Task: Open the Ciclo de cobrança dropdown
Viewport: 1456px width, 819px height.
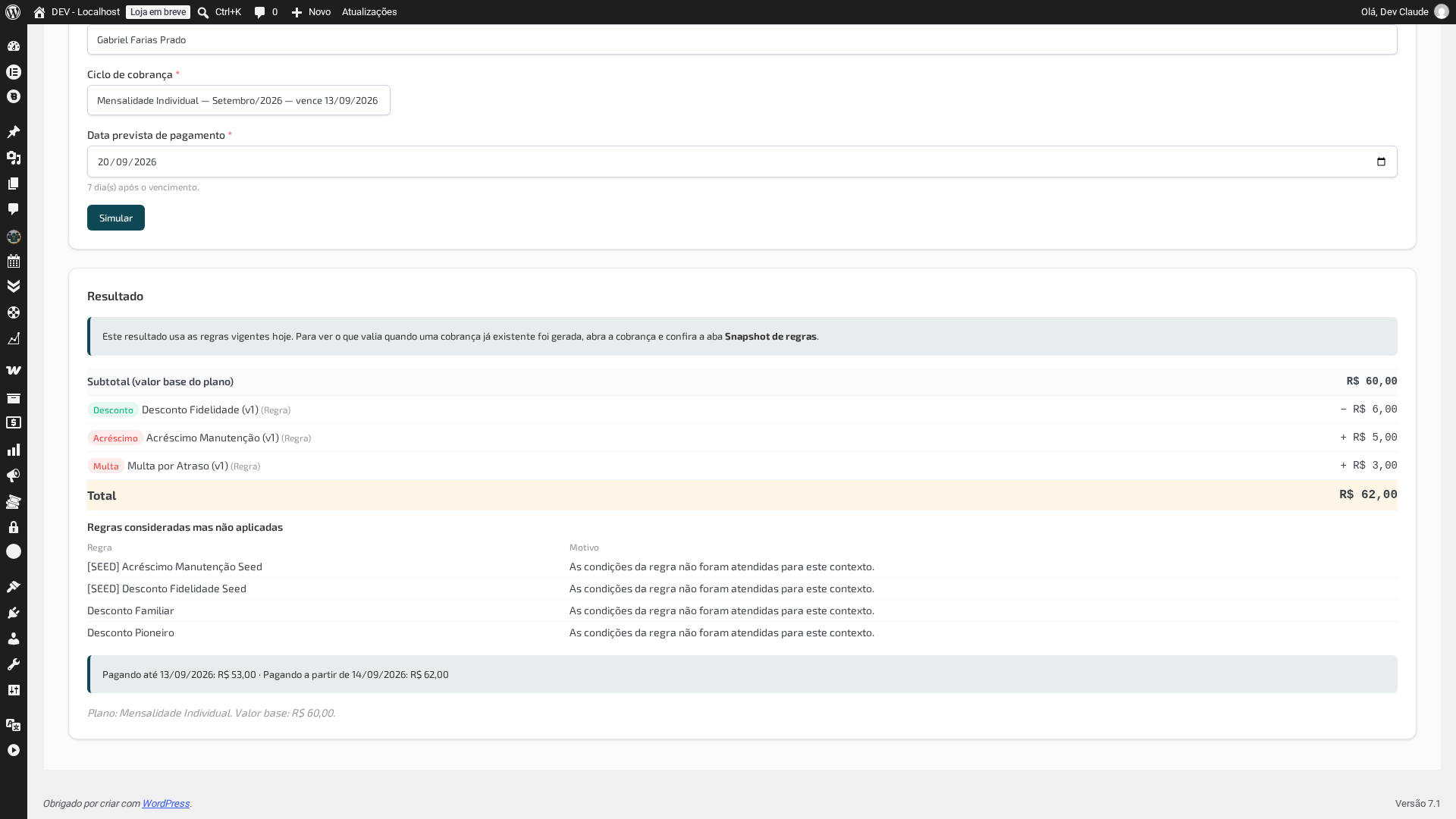Action: pos(239,100)
